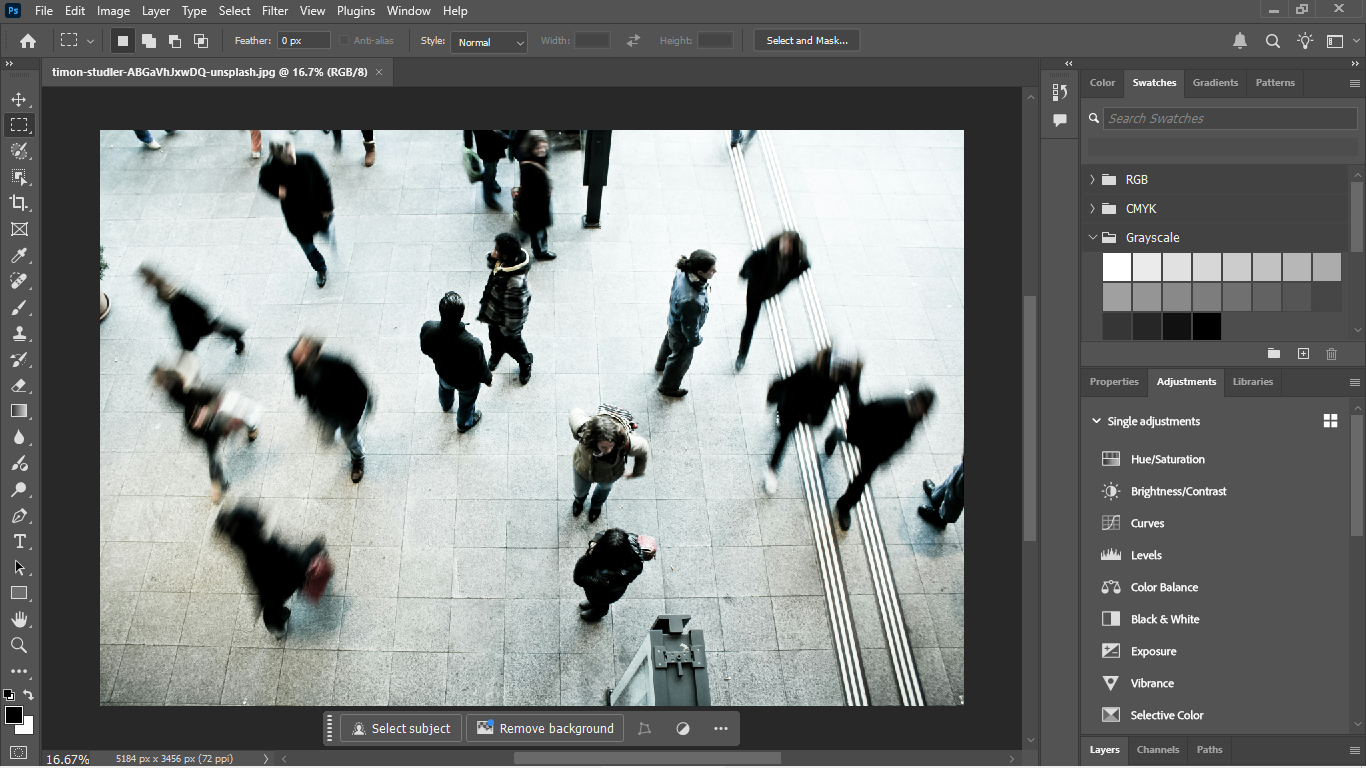Toggle the Anti-alias checkbox
1366x768 pixels.
345,41
